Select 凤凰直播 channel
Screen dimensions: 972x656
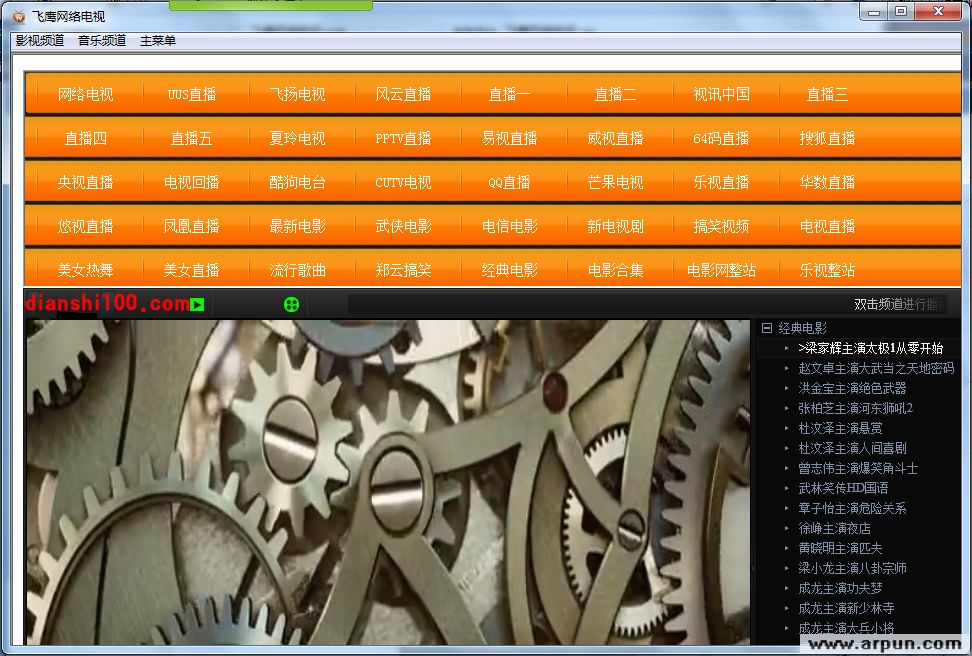point(192,226)
